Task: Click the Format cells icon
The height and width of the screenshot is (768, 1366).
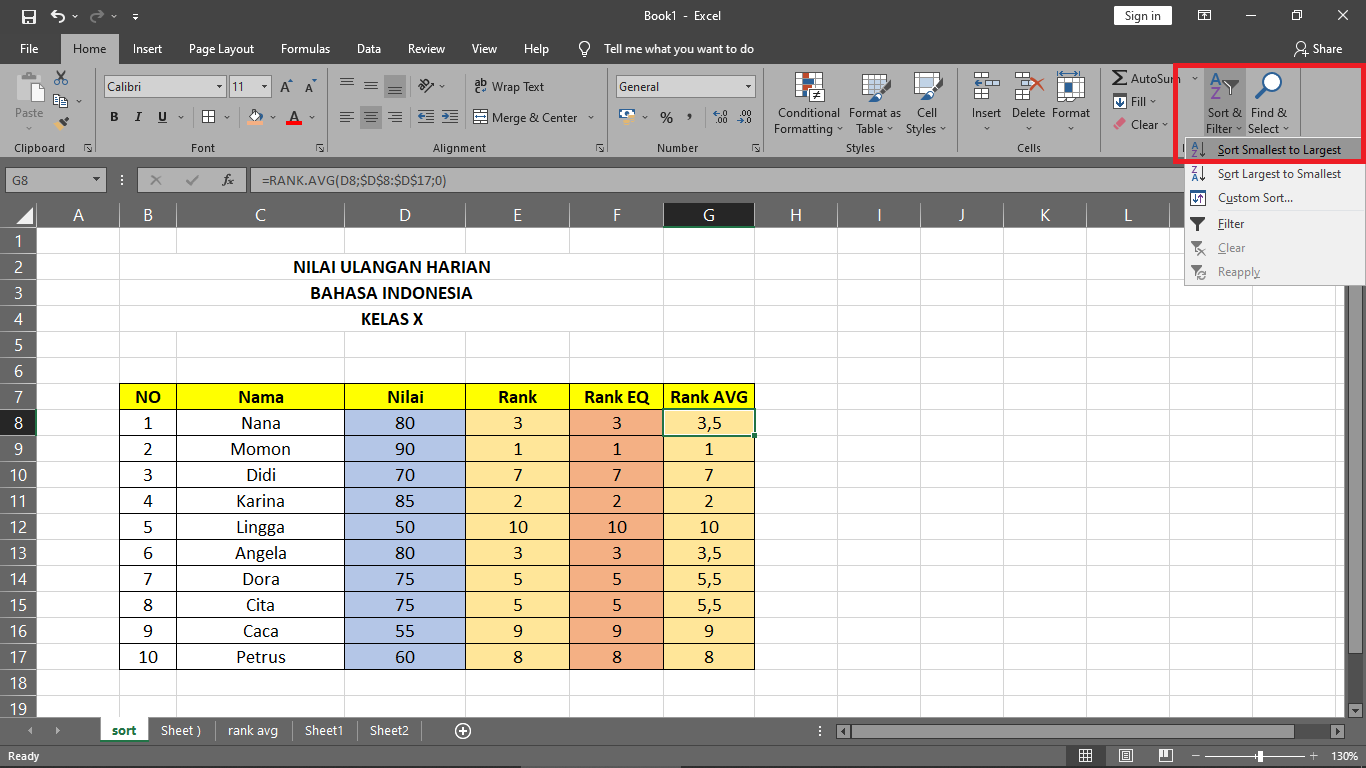Action: [x=1070, y=88]
